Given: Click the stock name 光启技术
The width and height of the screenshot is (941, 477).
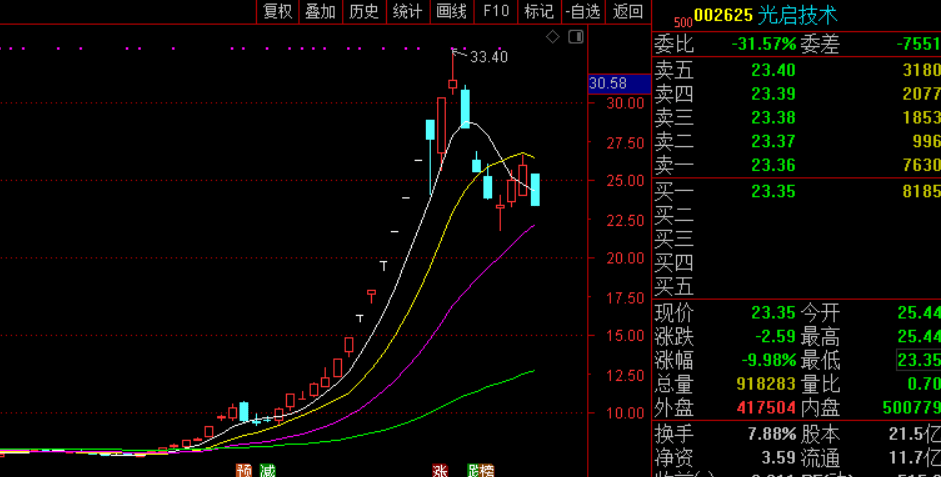Looking at the screenshot, I should click(x=797, y=15).
